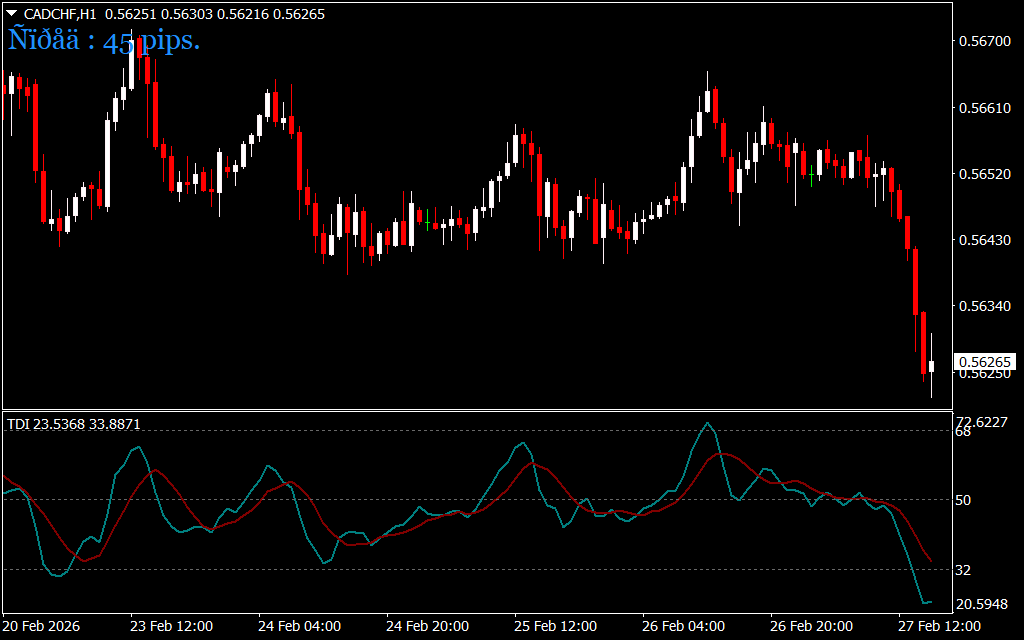Click the level 32 indicator scale label
This screenshot has height=640, width=1024.
tap(966, 569)
